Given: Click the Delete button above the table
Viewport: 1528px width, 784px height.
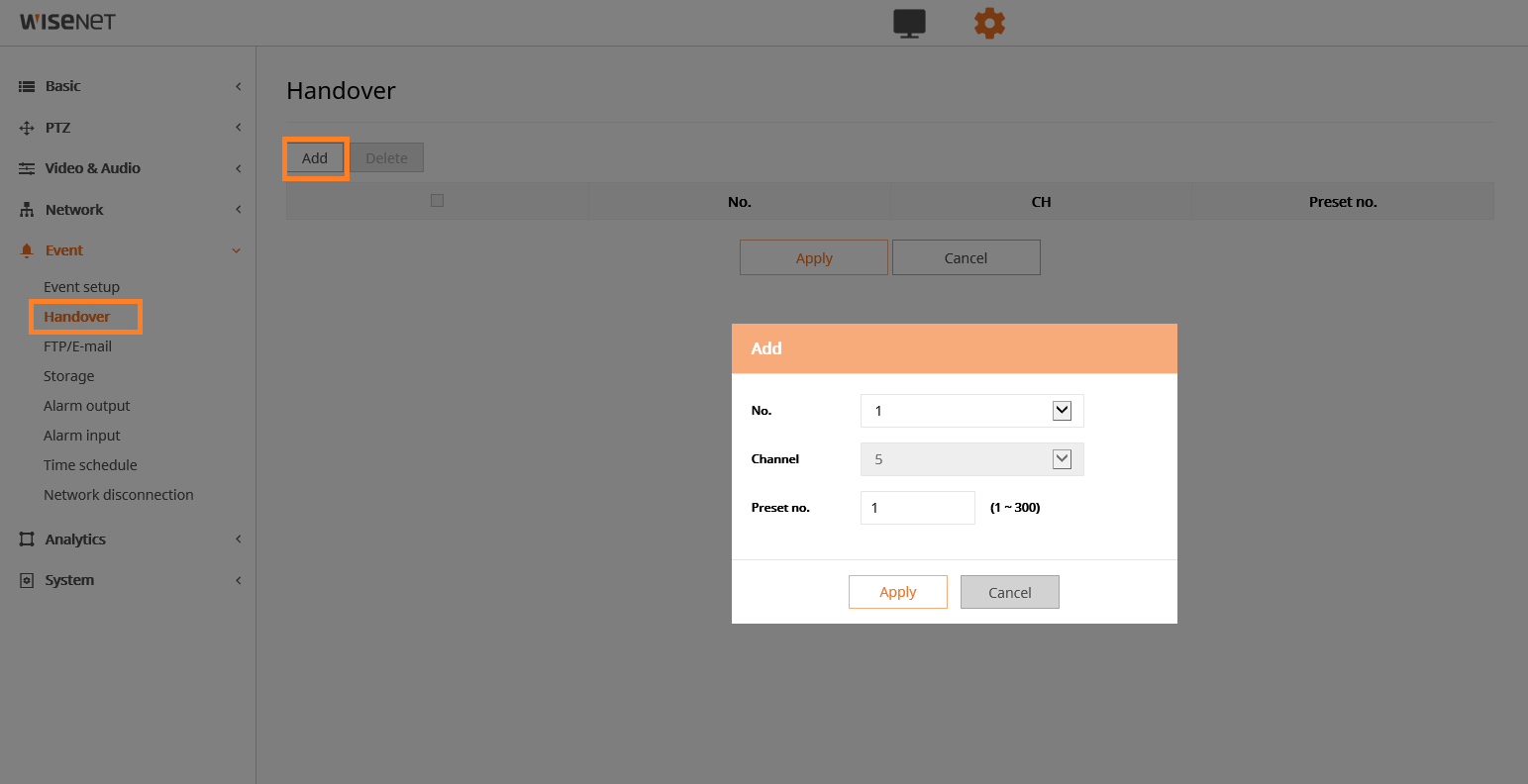Looking at the screenshot, I should click(386, 158).
